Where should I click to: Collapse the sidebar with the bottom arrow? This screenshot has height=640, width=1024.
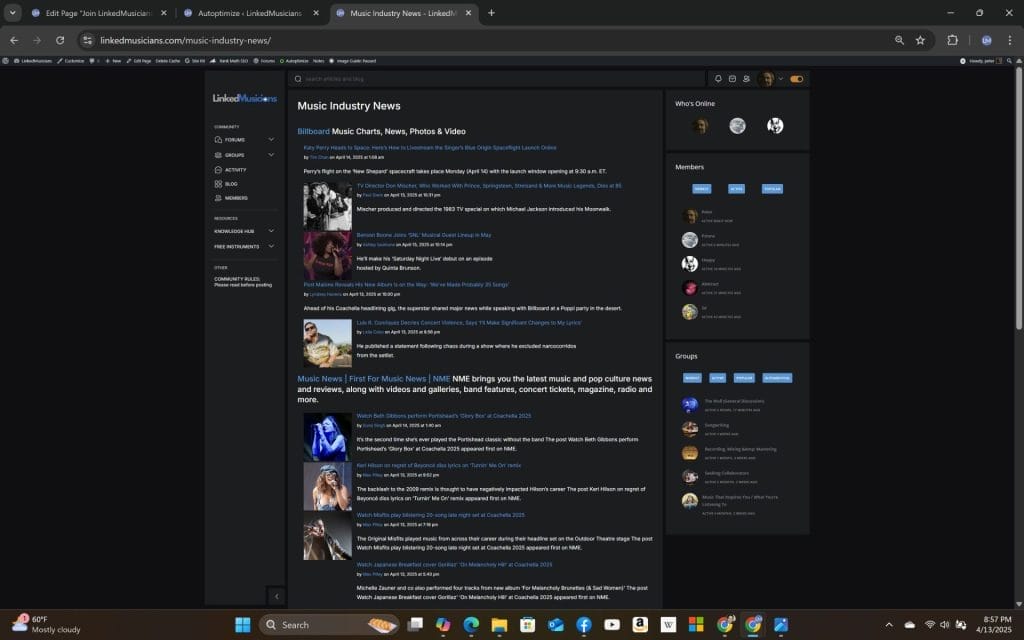(277, 596)
